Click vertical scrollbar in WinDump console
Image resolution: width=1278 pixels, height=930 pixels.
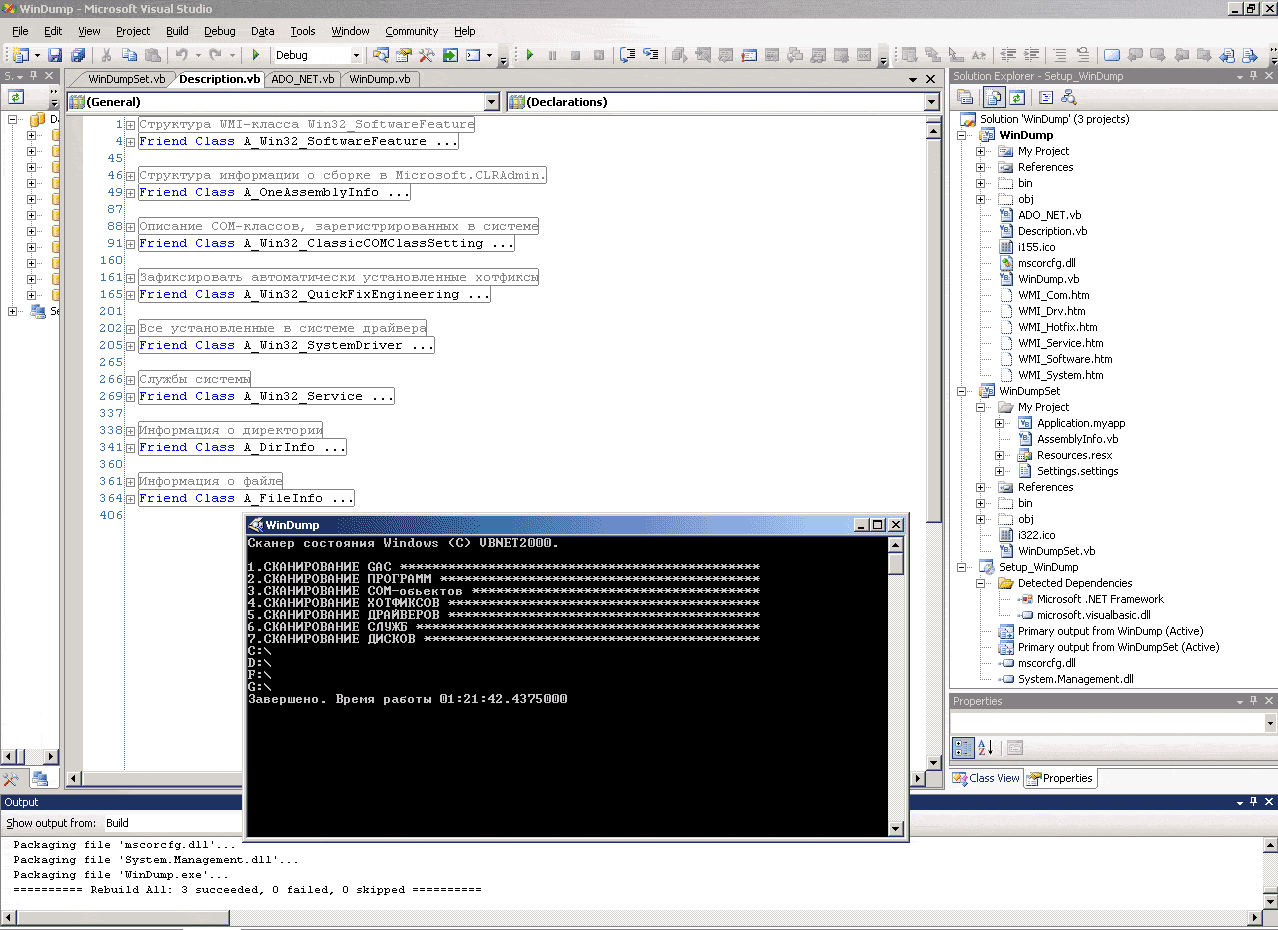click(896, 685)
